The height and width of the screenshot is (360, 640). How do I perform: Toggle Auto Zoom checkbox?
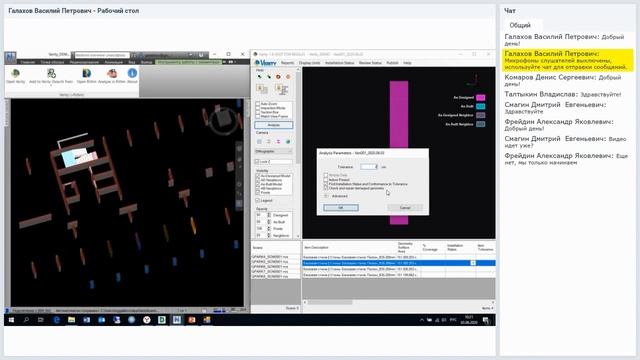click(258, 104)
